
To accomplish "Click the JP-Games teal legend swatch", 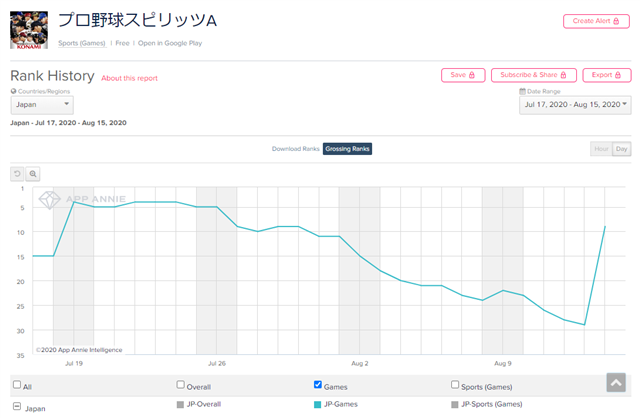I will pos(317,405).
